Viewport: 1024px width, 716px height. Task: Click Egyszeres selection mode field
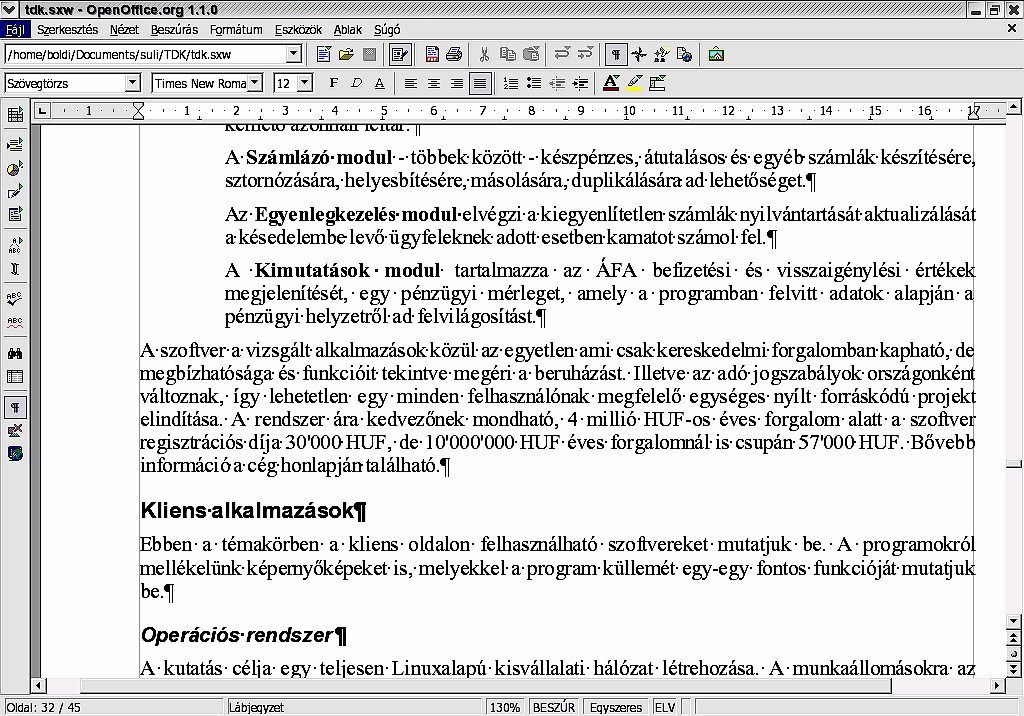click(616, 708)
